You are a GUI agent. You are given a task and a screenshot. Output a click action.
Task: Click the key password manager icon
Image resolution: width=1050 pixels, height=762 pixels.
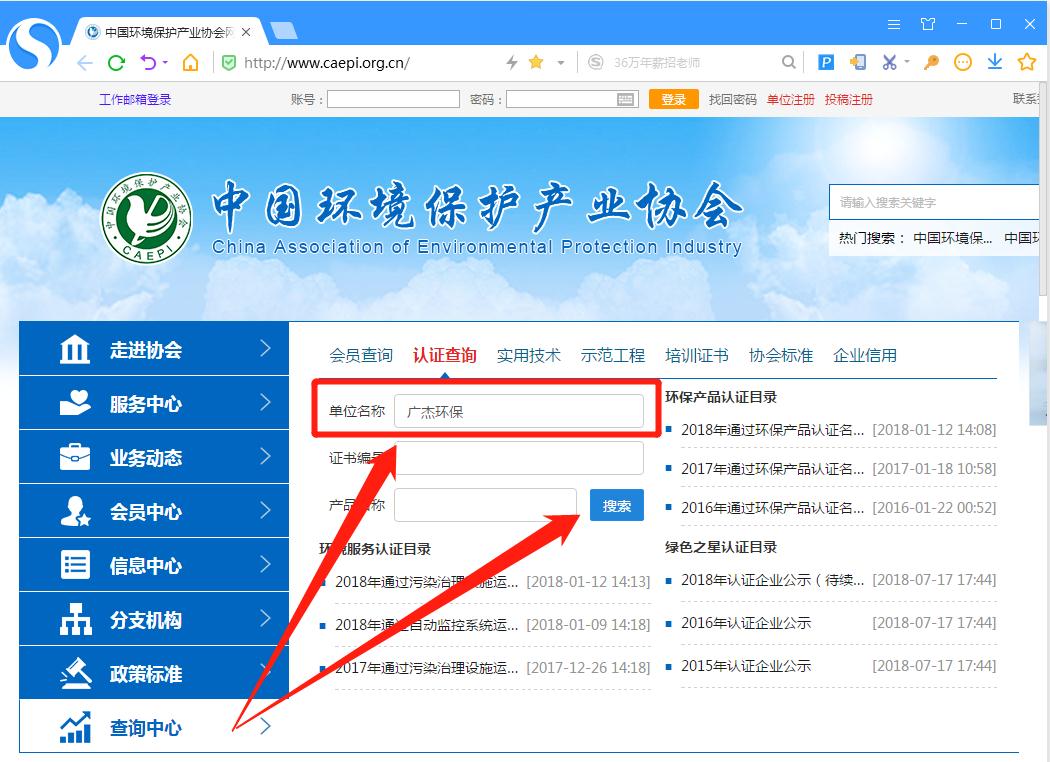tap(931, 62)
